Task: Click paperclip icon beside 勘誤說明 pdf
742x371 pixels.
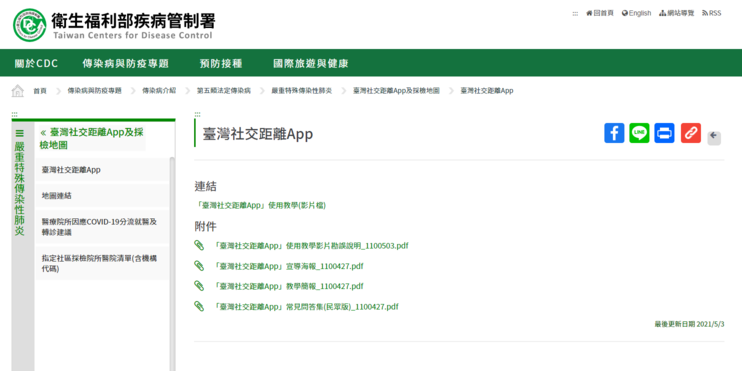Action: pos(199,245)
